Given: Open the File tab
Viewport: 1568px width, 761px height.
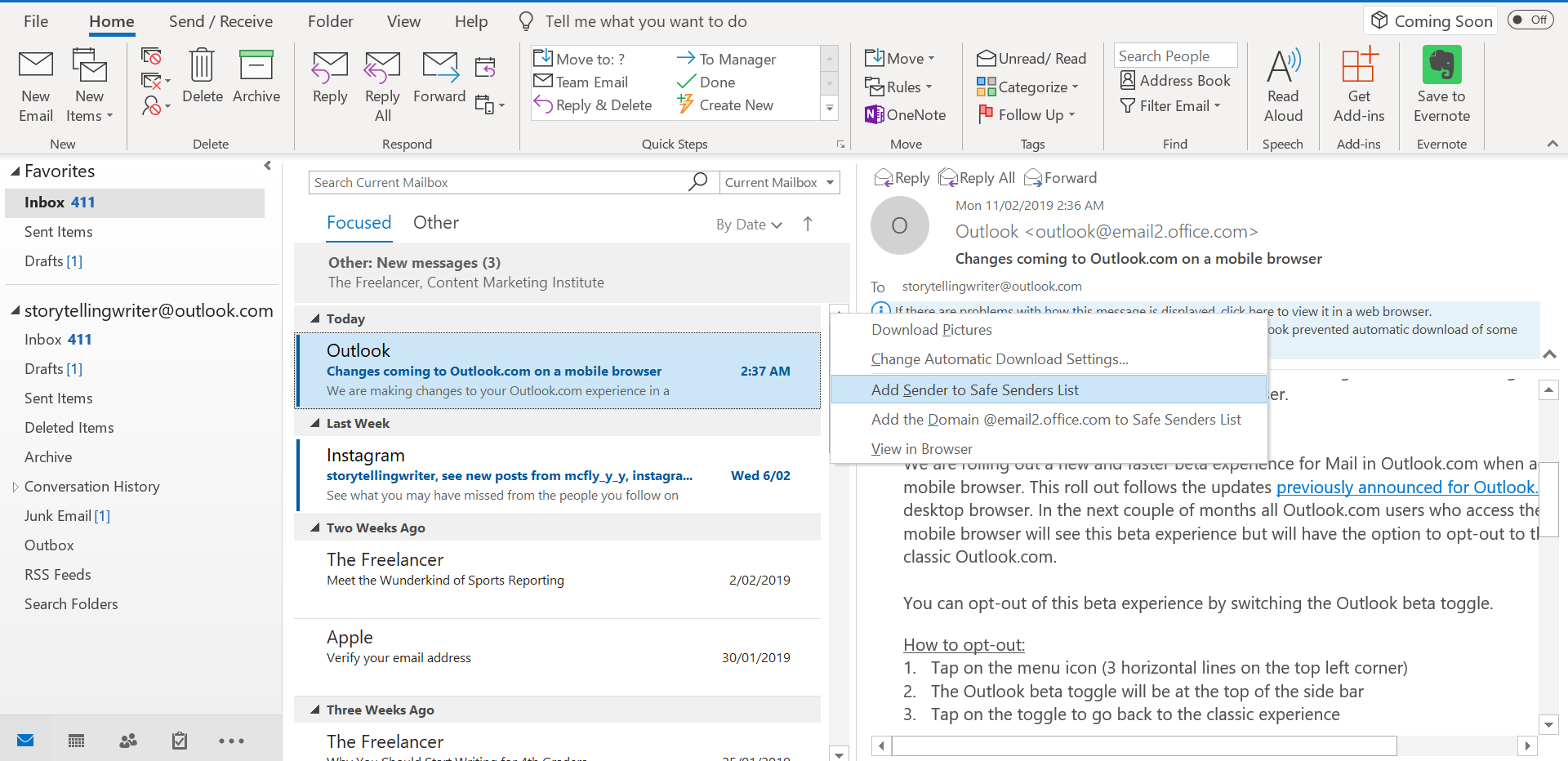Looking at the screenshot, I should 36,21.
